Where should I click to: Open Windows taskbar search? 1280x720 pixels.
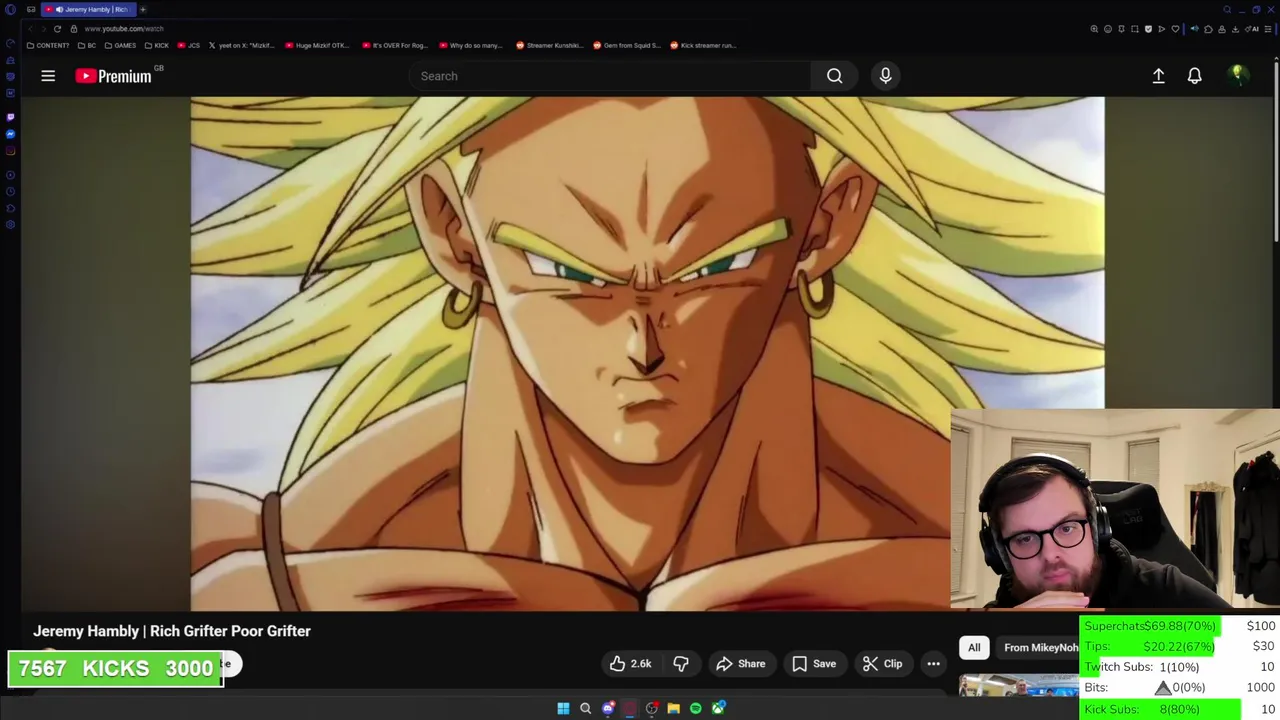coord(585,708)
